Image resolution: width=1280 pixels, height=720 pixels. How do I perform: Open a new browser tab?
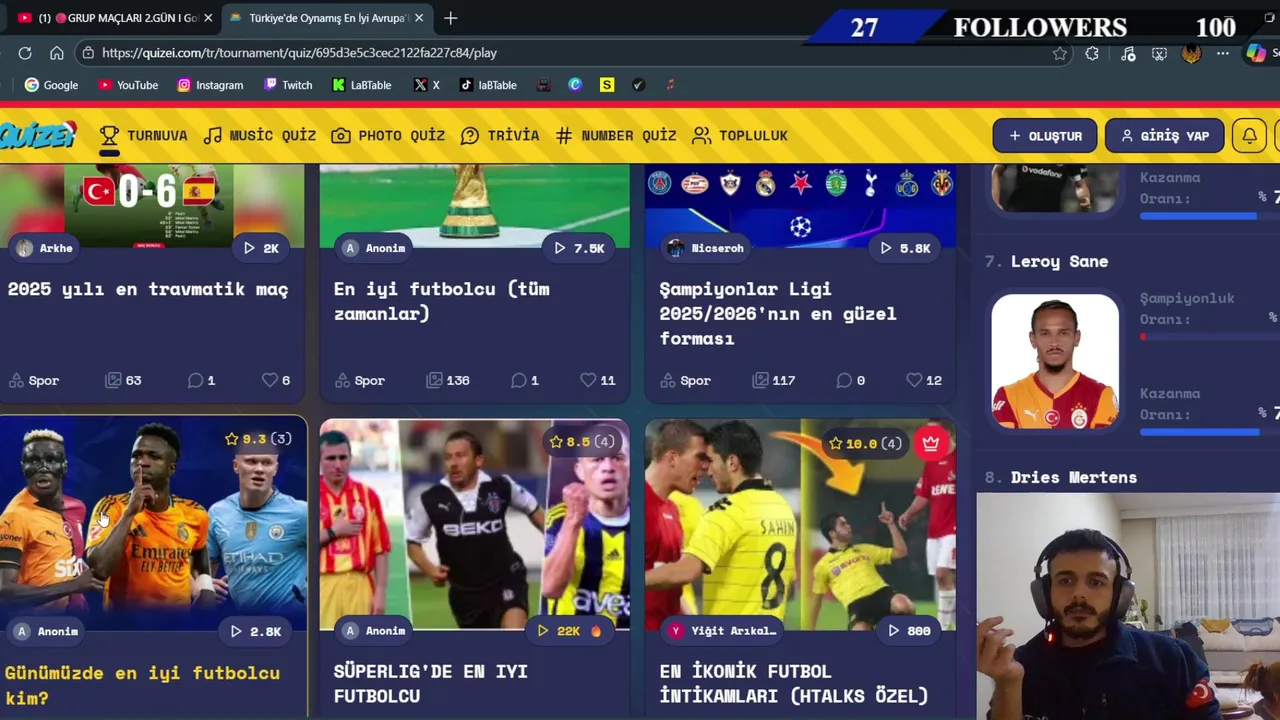(451, 18)
